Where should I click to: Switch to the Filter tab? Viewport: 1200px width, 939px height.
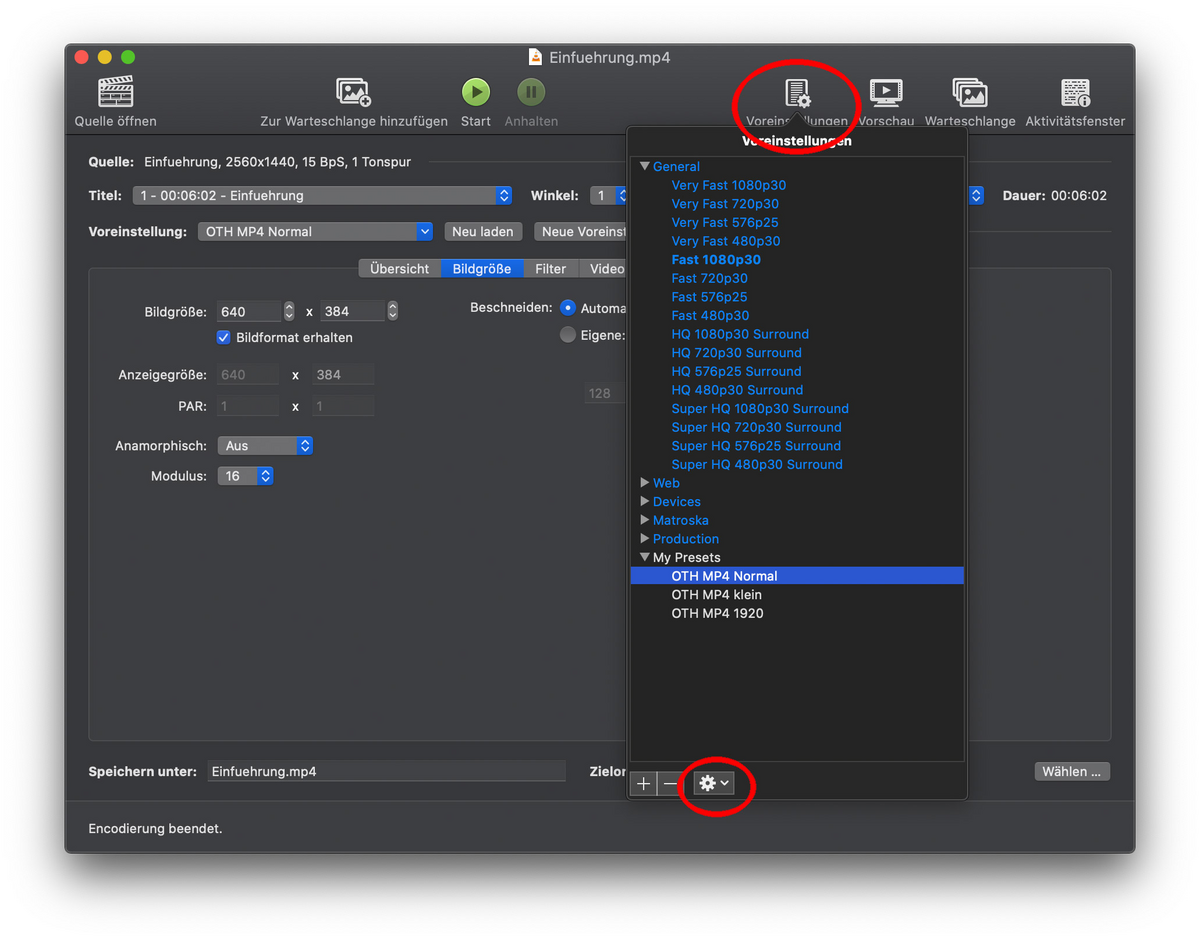pos(550,269)
